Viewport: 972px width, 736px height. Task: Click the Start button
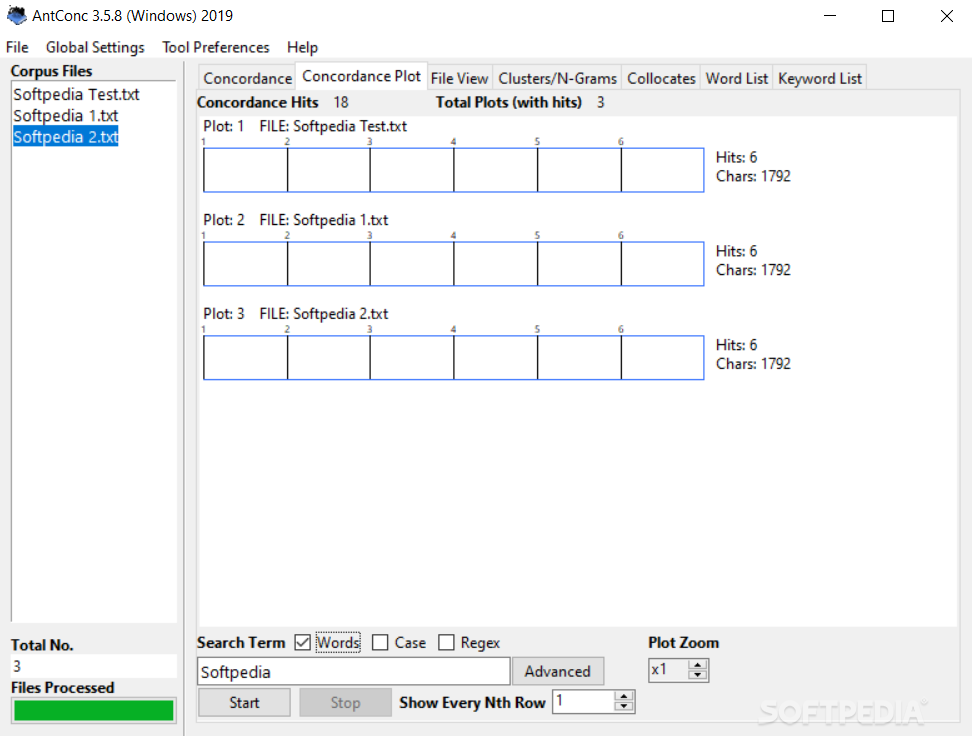tap(244, 703)
